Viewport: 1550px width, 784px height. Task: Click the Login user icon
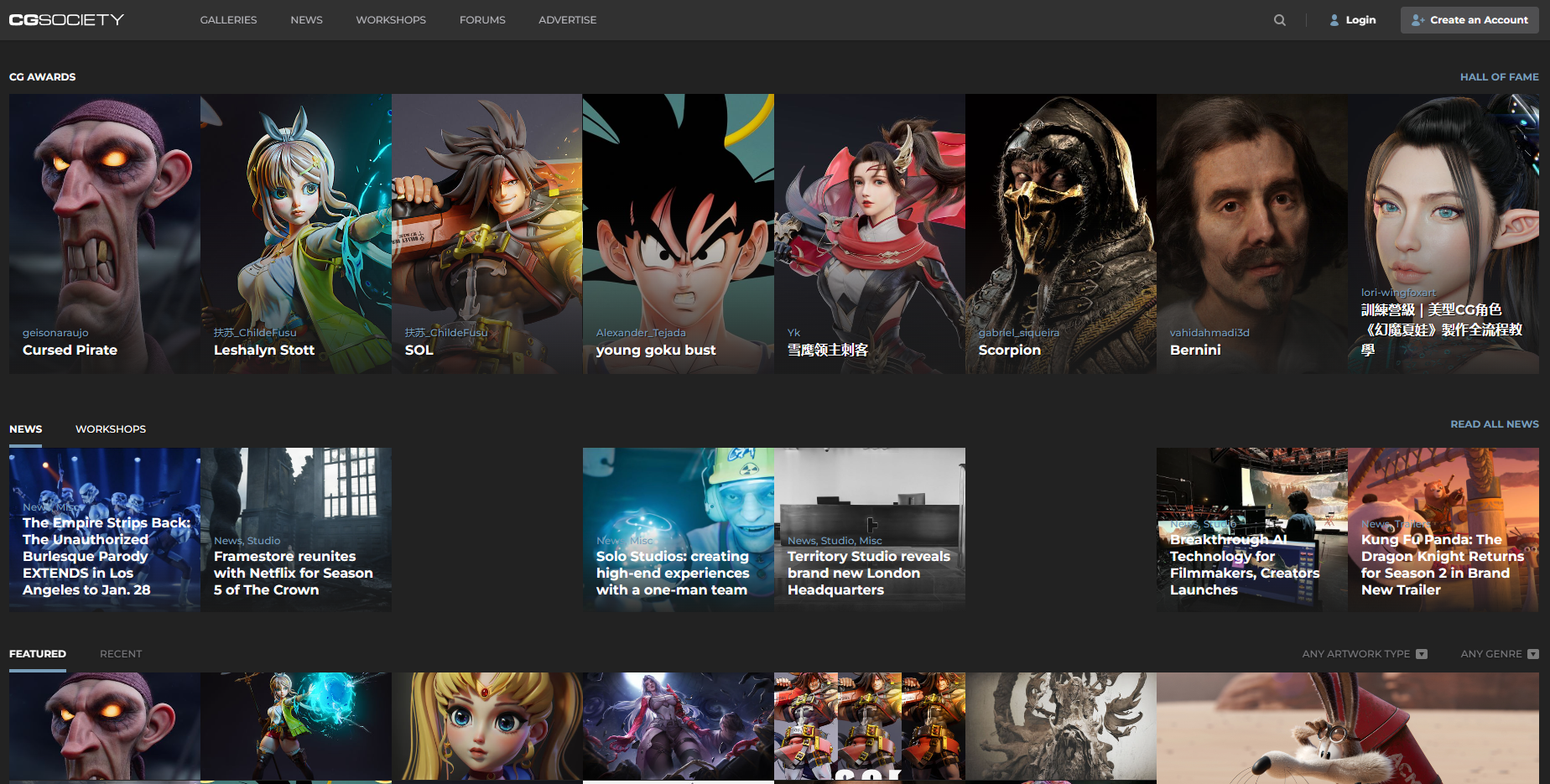(x=1334, y=20)
